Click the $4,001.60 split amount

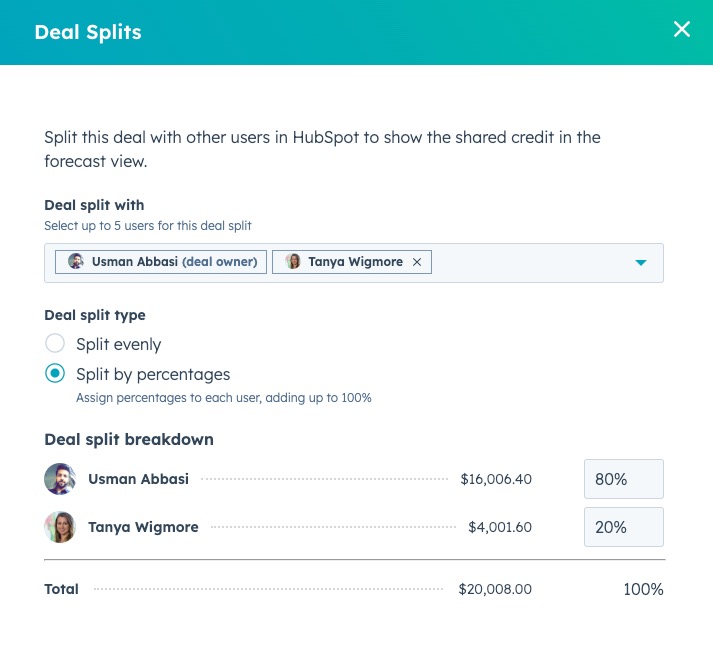click(500, 527)
